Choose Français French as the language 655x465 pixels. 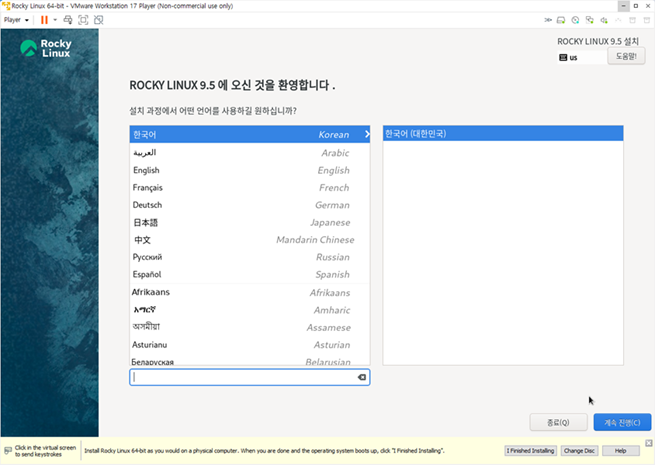[250, 188]
